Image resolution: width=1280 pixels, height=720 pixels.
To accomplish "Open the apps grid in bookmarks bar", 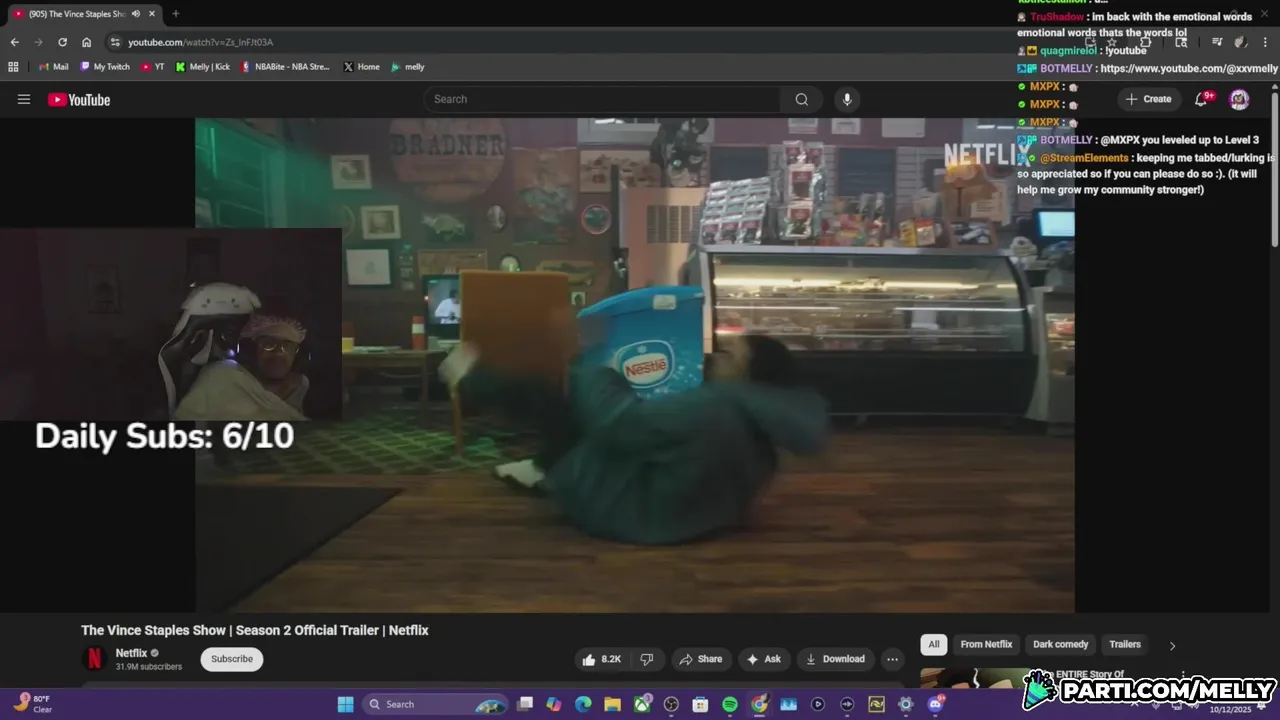I will point(13,67).
